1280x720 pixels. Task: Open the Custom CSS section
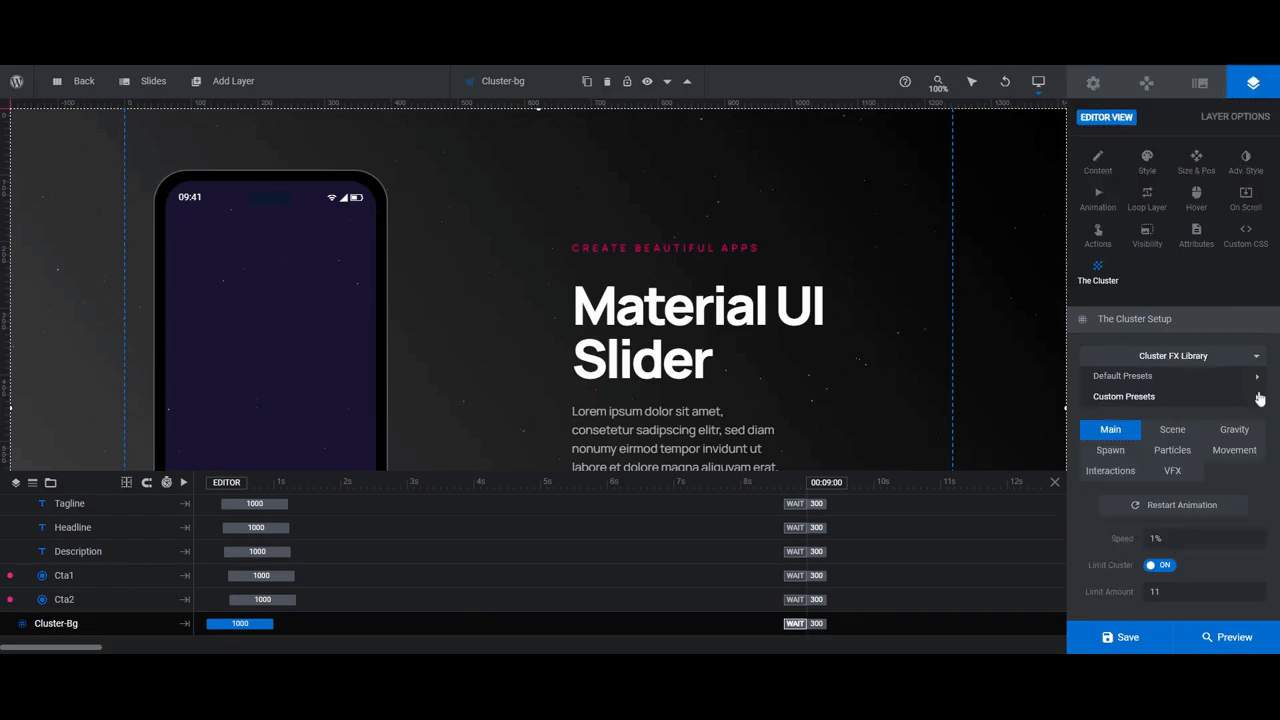pyautogui.click(x=1245, y=236)
